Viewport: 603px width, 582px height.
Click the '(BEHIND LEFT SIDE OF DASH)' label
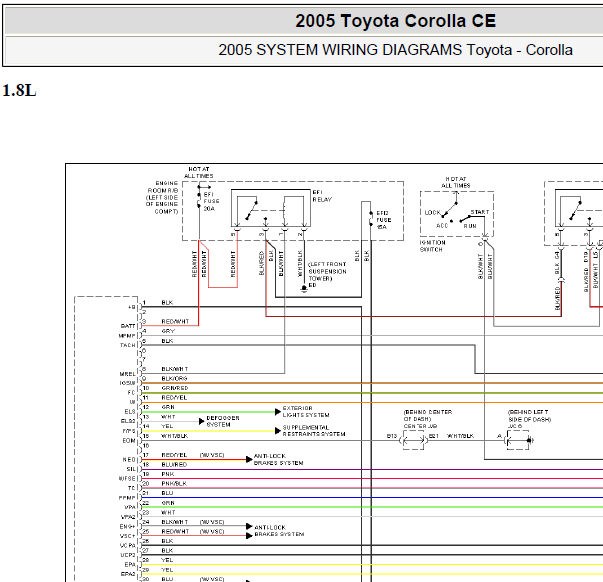(x=530, y=416)
